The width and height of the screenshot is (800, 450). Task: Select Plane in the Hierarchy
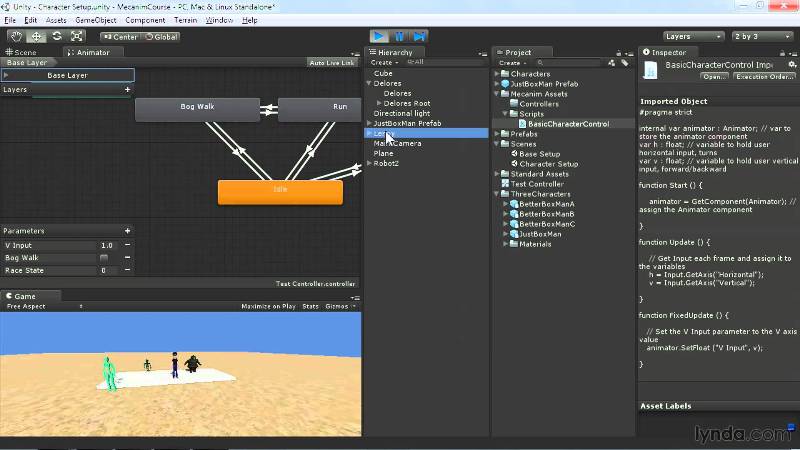(383, 153)
